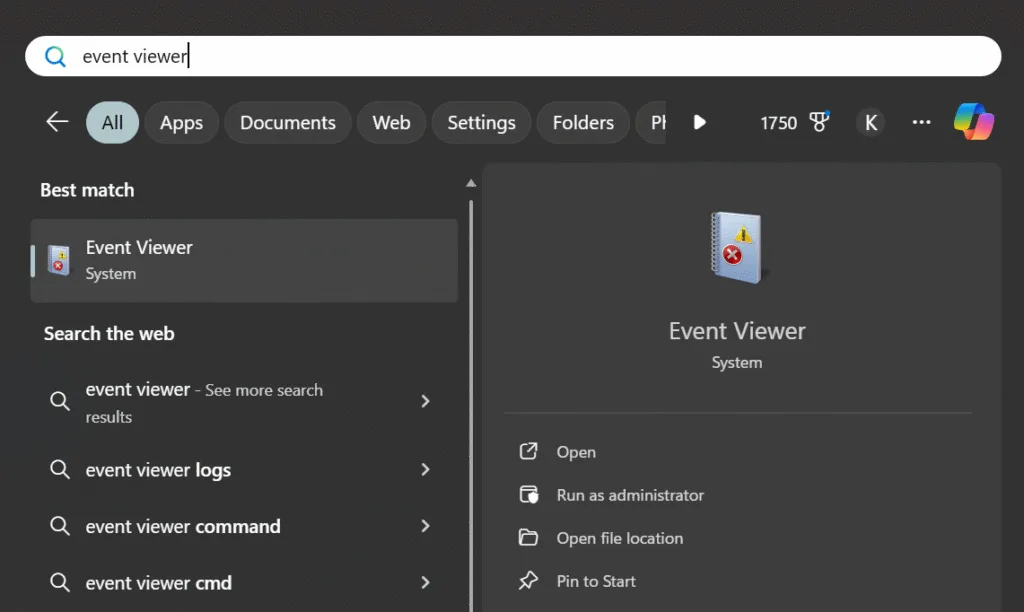Expand the event viewer command suggestion
Image resolution: width=1024 pixels, height=612 pixels.
(425, 526)
